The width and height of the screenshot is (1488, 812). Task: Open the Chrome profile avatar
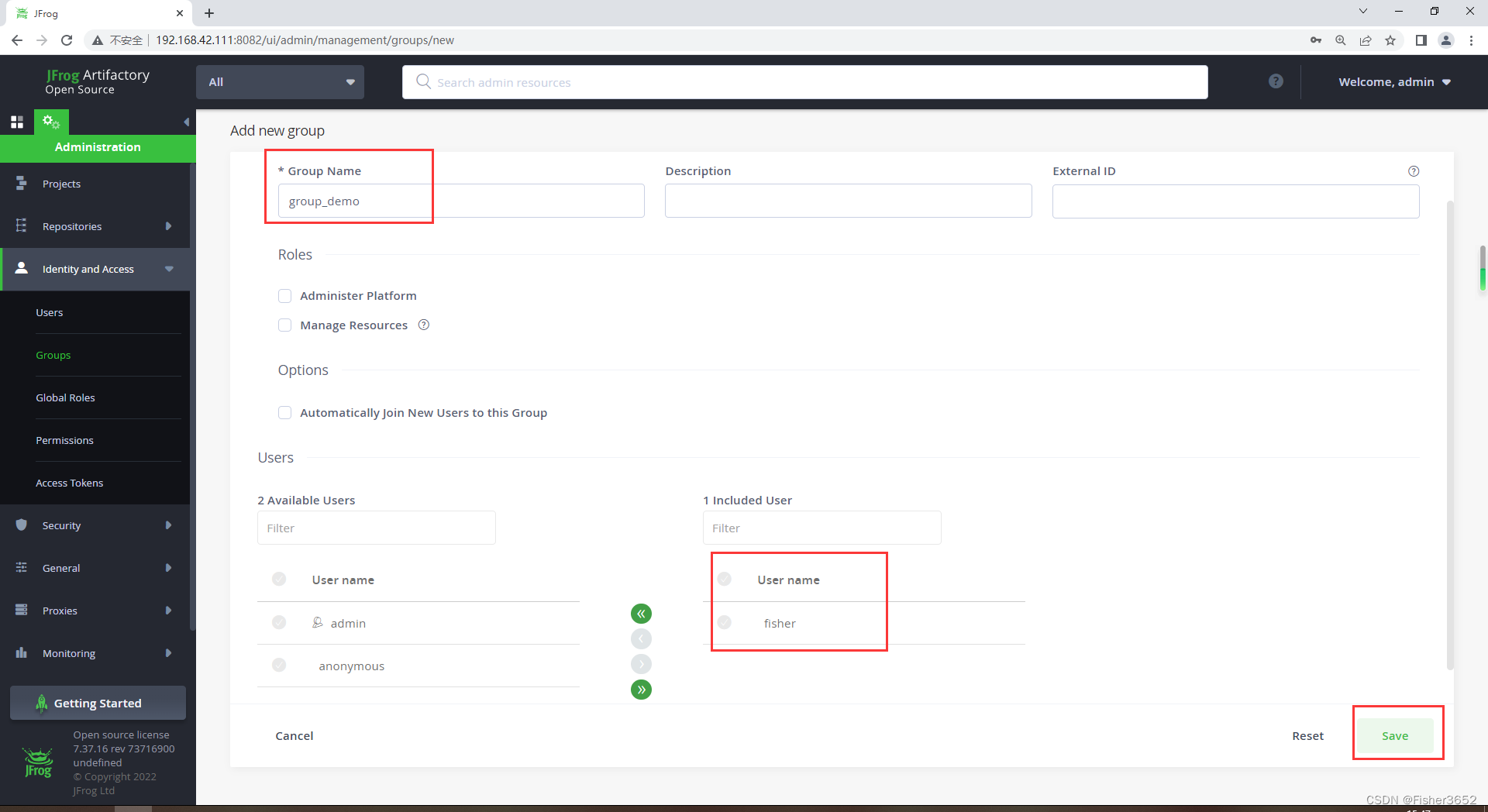tap(1446, 40)
